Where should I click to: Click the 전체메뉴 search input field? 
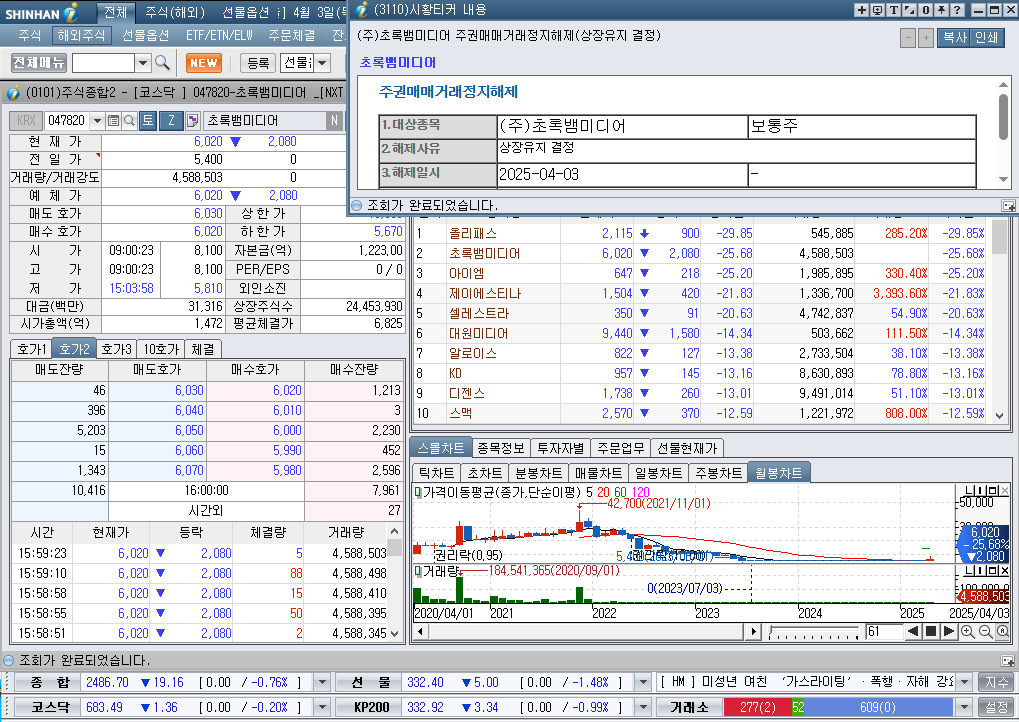103,62
